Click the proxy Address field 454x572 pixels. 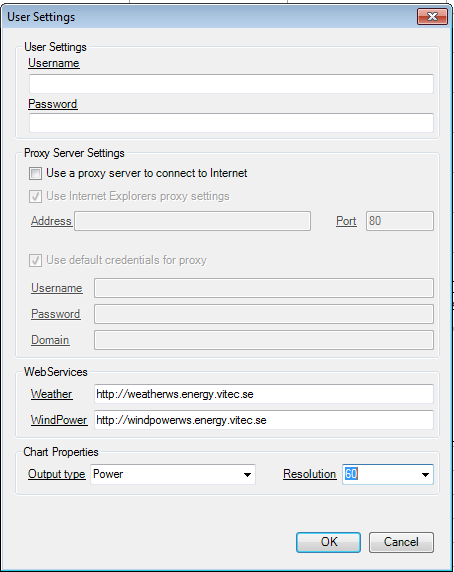[193, 221]
